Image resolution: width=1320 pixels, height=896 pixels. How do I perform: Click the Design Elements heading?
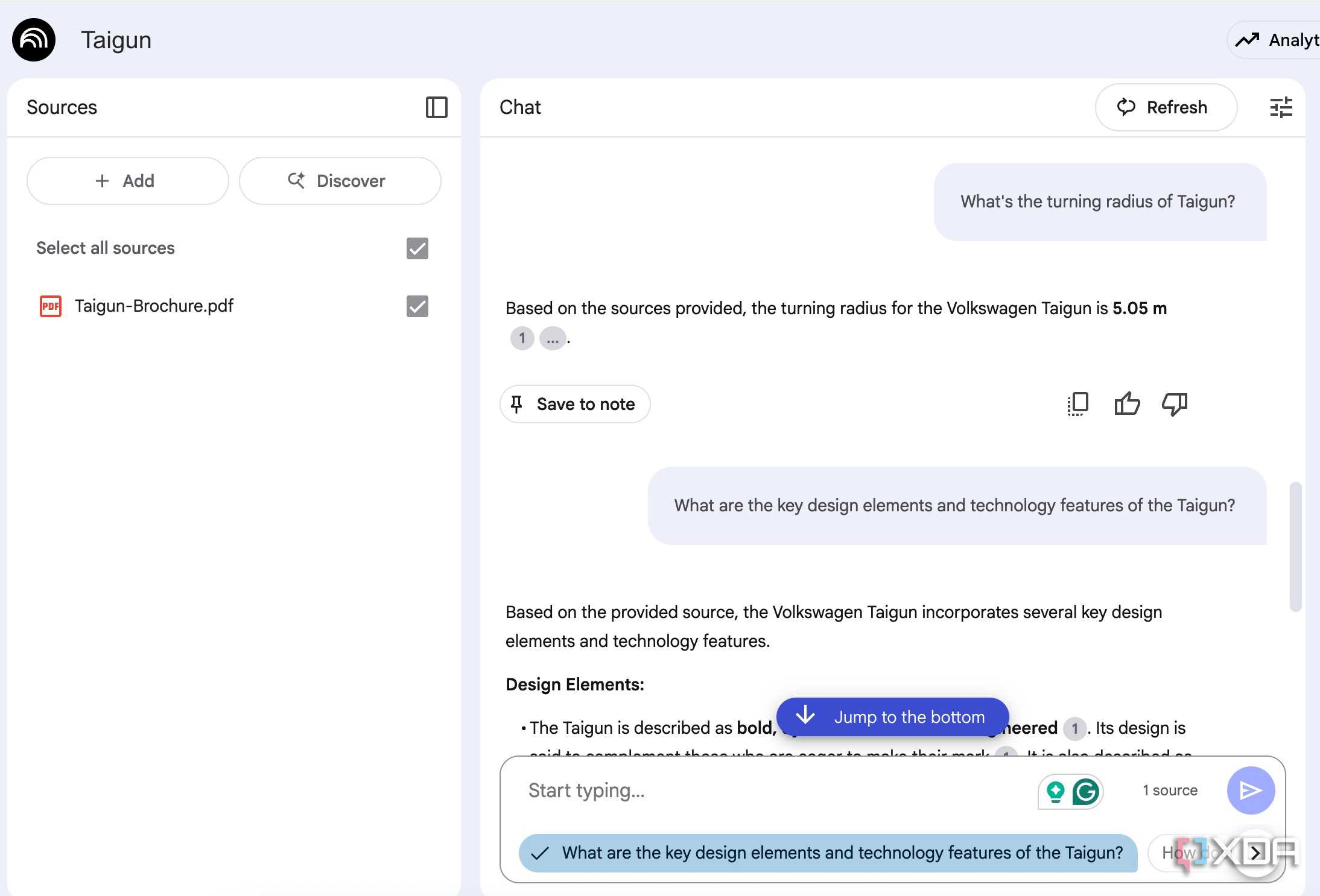pos(575,684)
